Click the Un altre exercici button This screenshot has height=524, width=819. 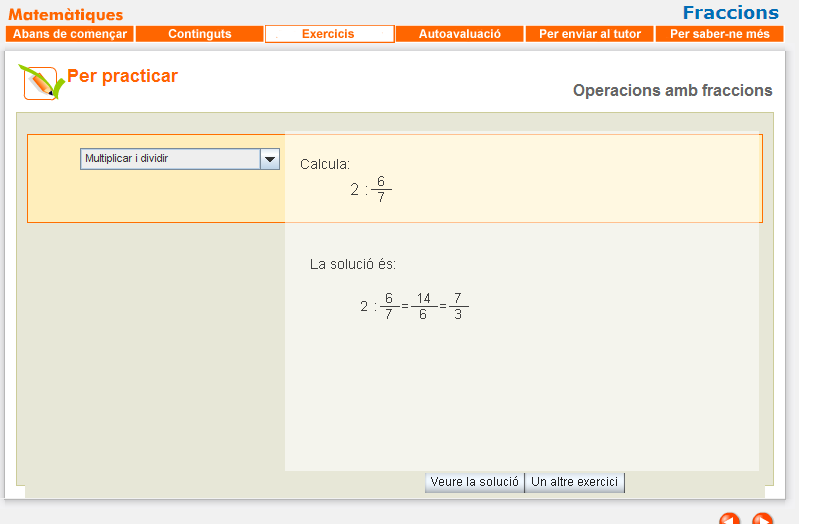[x=576, y=482]
